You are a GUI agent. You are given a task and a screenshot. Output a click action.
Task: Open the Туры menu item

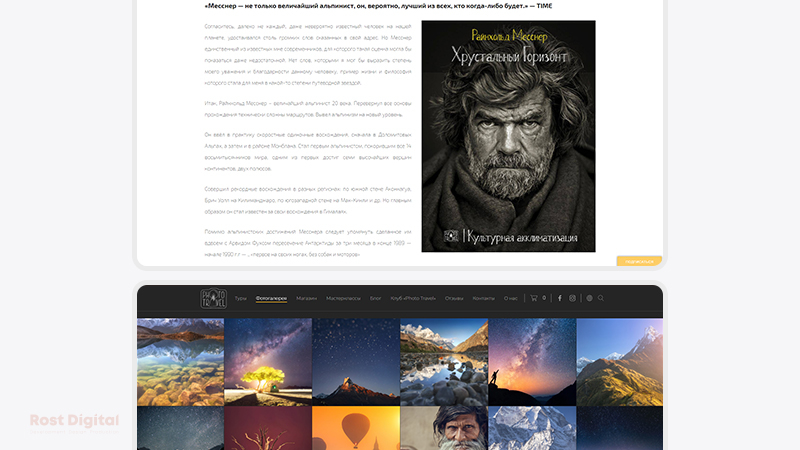[240, 298]
